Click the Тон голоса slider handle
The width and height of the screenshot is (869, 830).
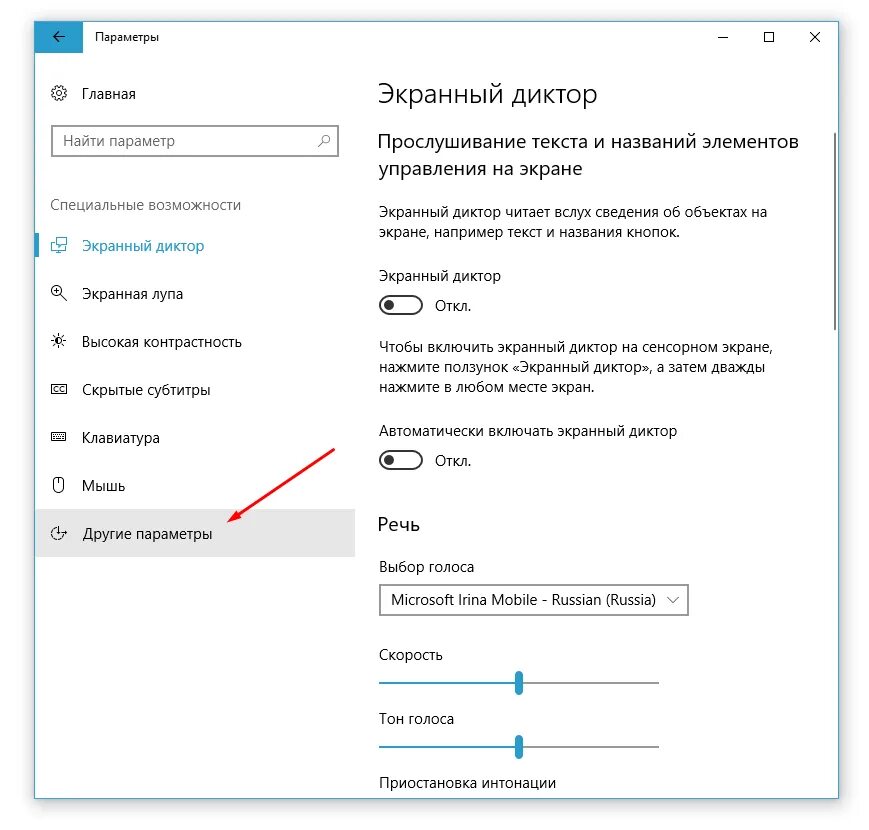[x=519, y=747]
